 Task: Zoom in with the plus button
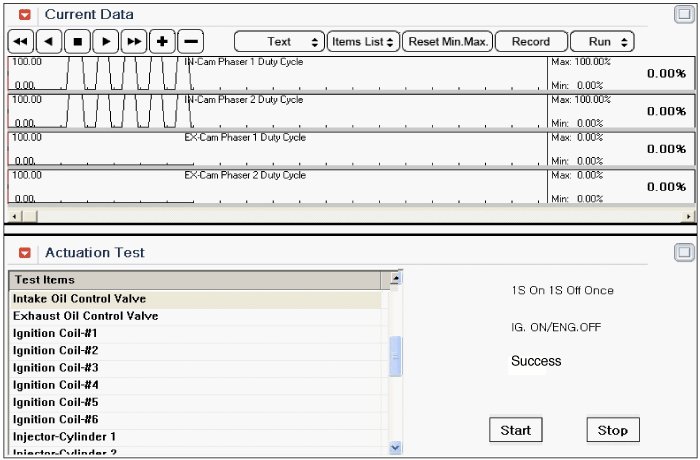(x=162, y=42)
